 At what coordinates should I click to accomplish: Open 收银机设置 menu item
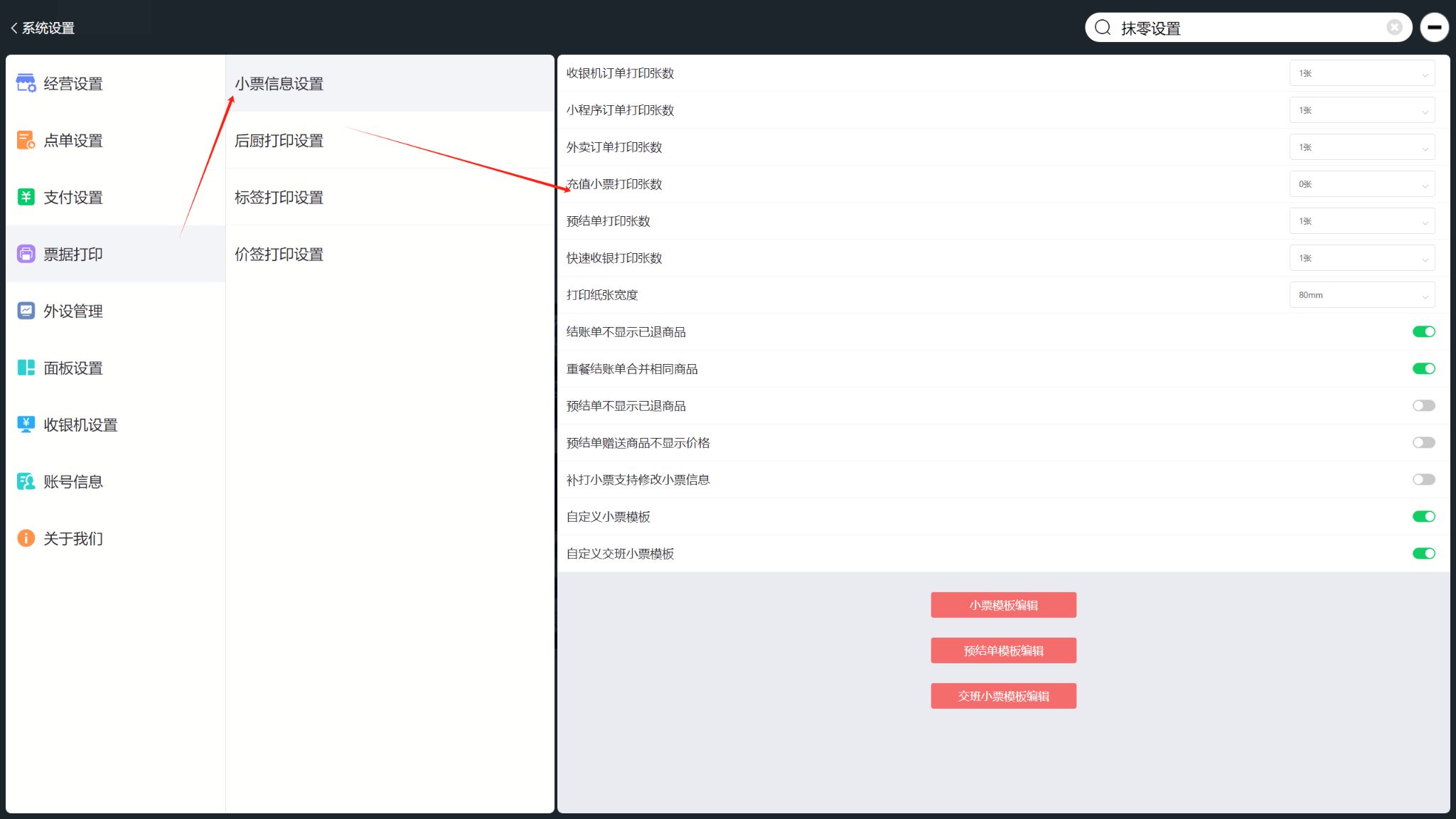click(115, 424)
